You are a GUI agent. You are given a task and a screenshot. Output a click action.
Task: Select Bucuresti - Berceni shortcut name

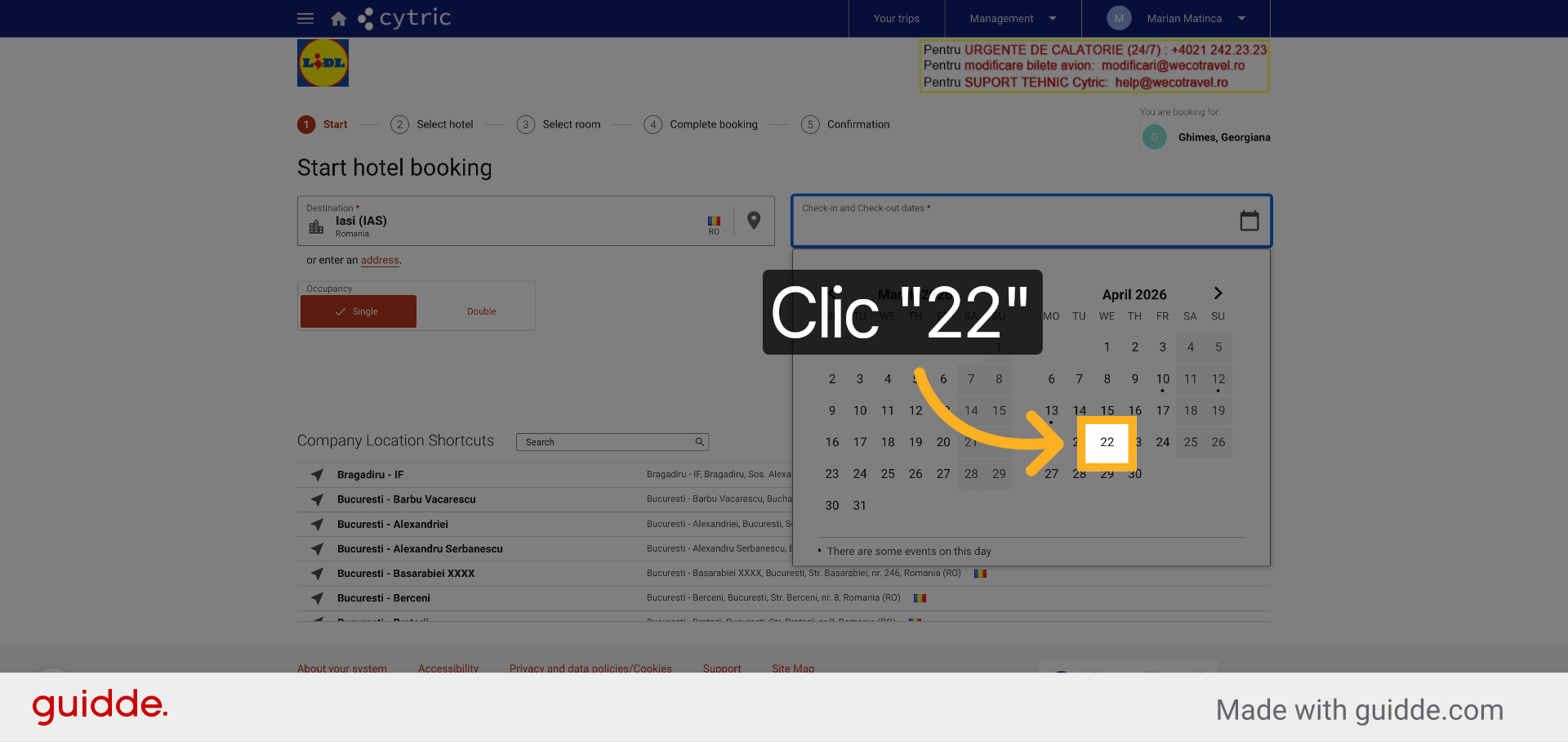click(383, 598)
